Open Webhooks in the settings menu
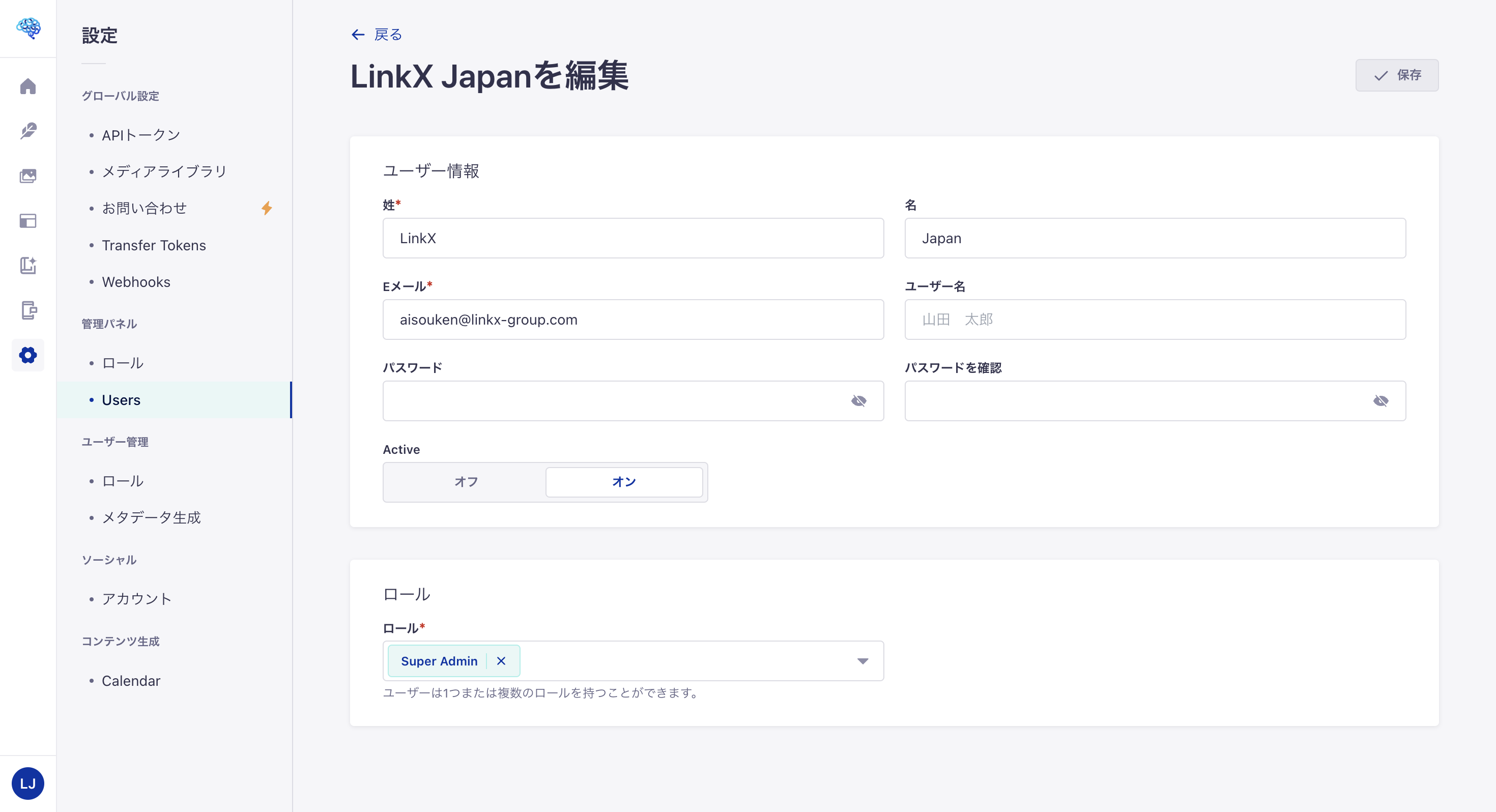This screenshot has height=812, width=1496. click(x=136, y=282)
